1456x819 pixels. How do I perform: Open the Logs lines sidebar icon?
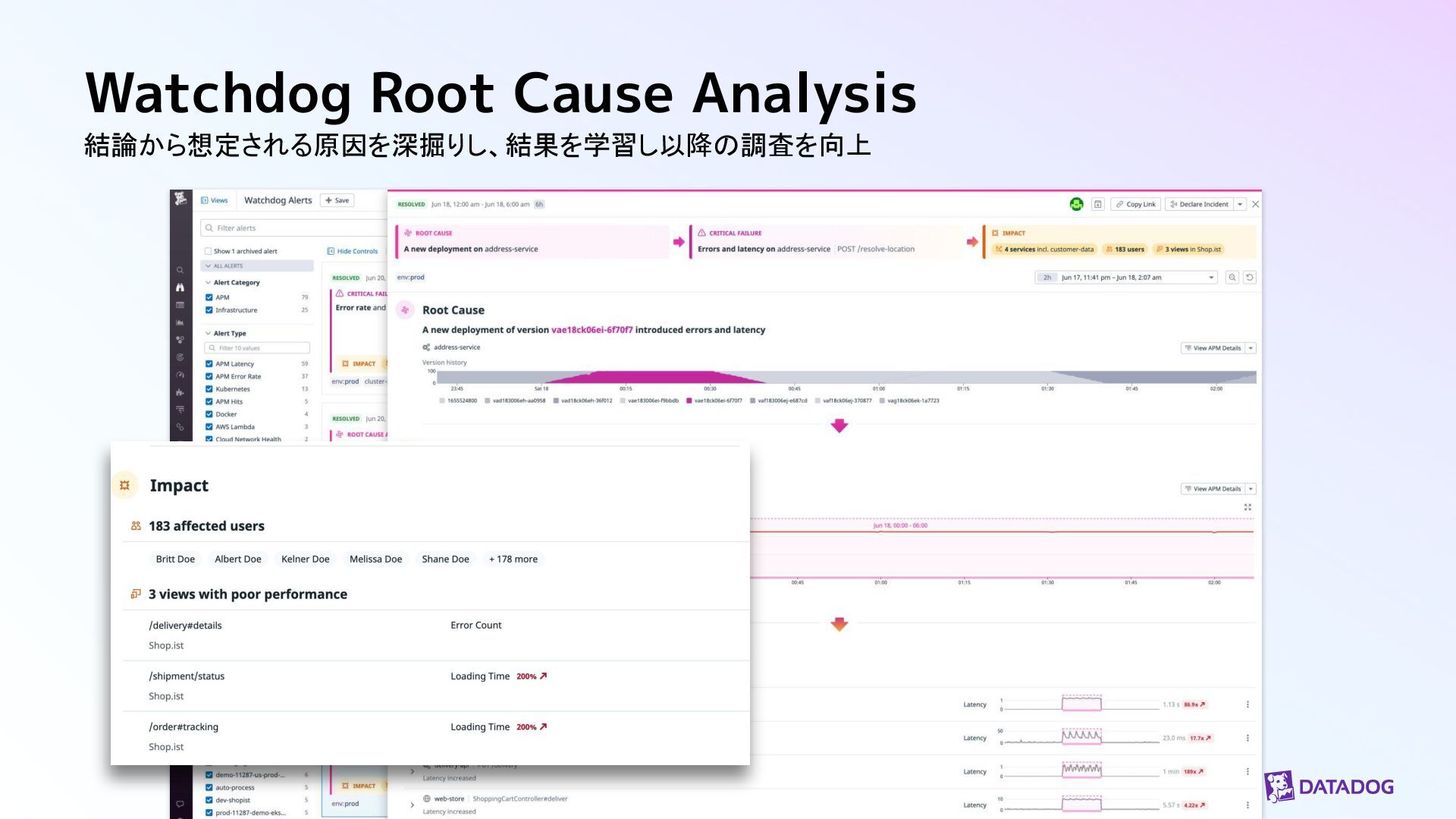tap(180, 409)
